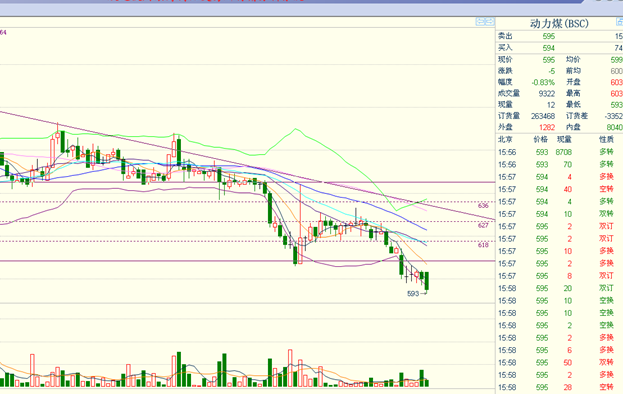Screen dimensions: 623x394
Task: Click the icon right of 动力煤(BSC) title
Action: pyautogui.click(x=619, y=22)
